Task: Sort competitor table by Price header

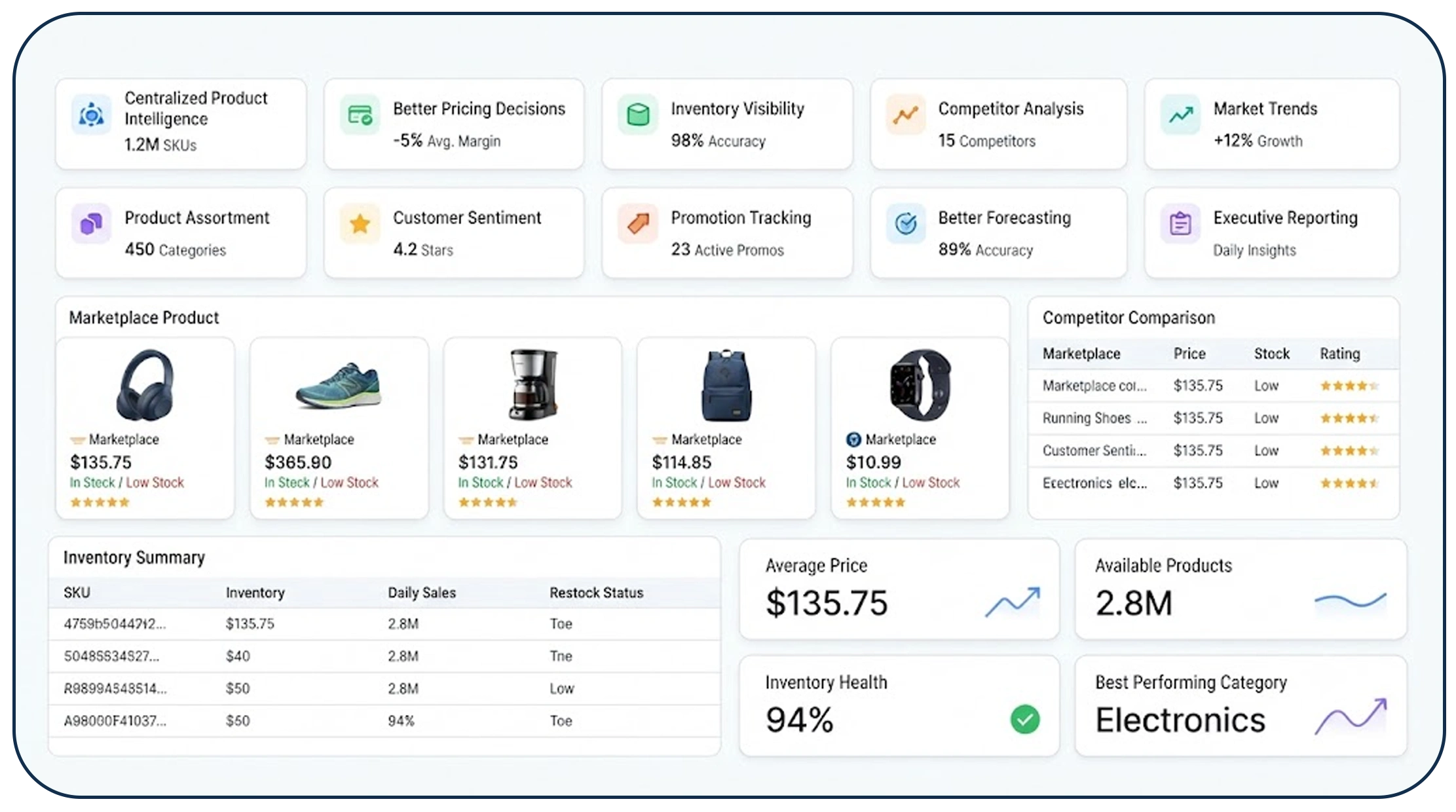Action: tap(1189, 354)
